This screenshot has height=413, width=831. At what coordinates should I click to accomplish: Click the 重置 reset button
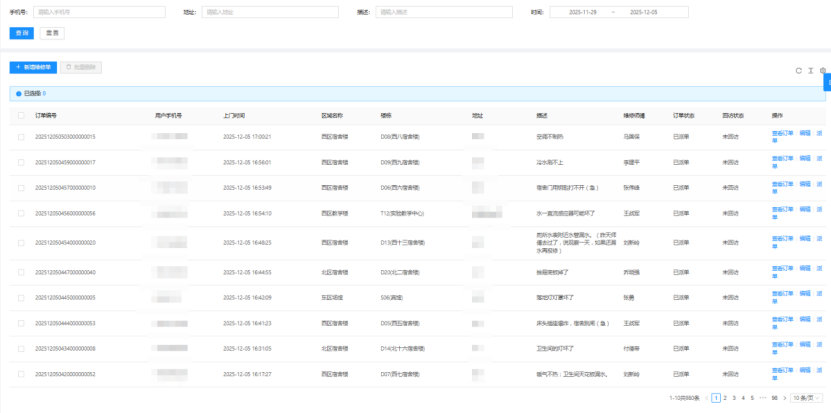pos(52,33)
